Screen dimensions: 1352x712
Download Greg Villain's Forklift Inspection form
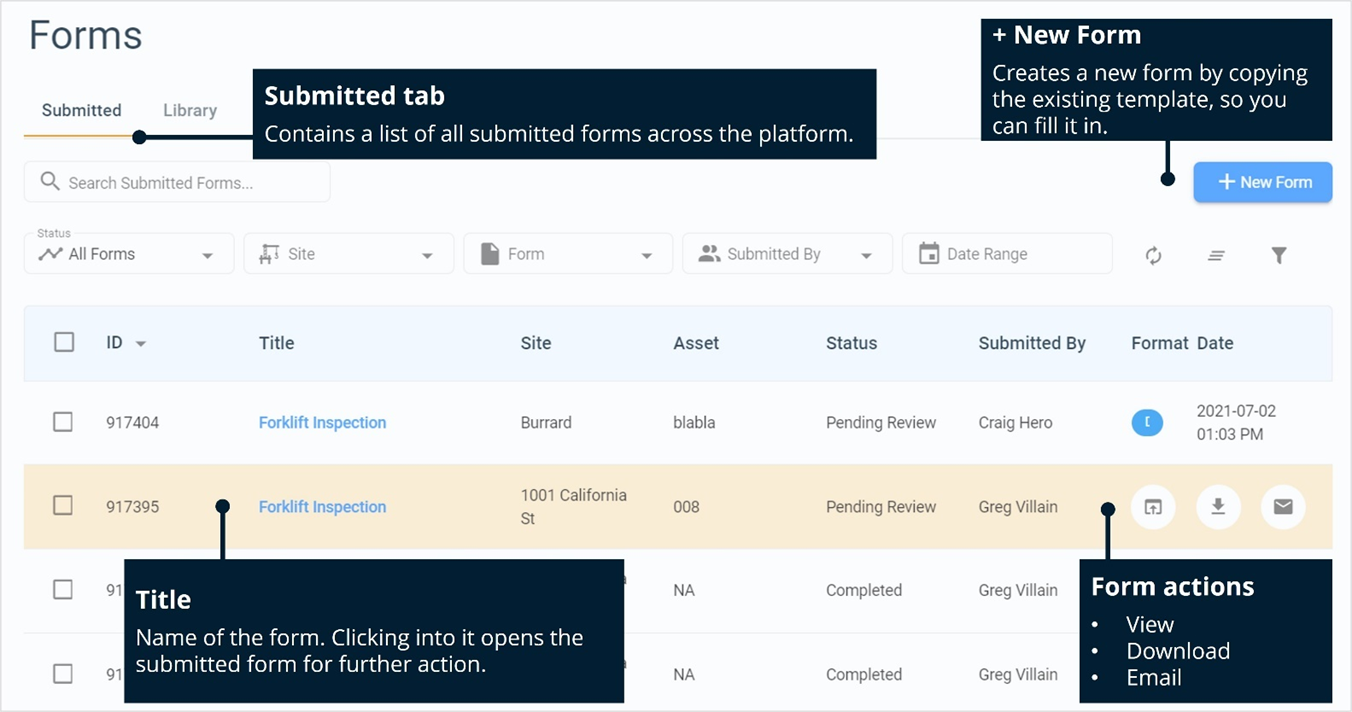point(1218,507)
